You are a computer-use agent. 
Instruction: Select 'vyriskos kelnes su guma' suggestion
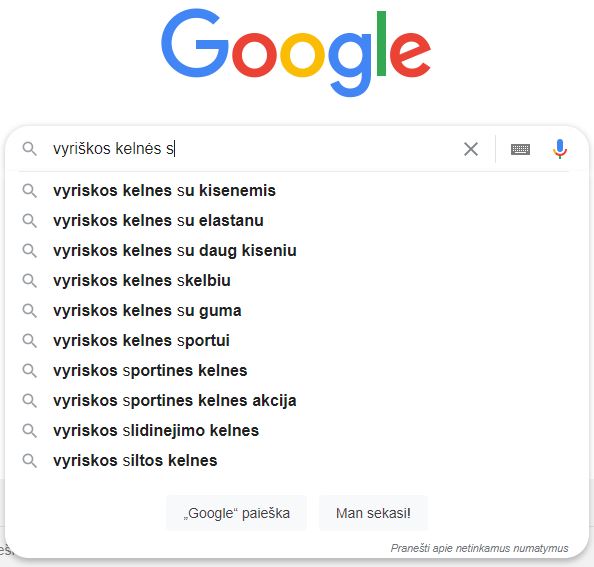point(294,311)
